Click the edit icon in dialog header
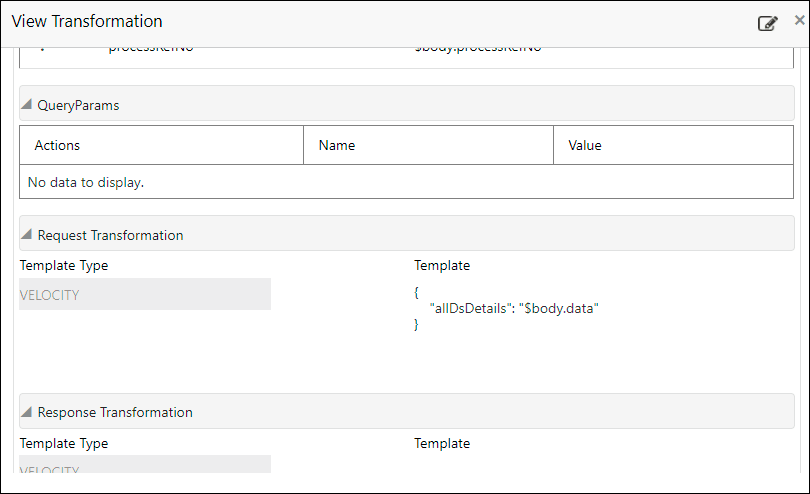810x494 pixels. click(767, 23)
